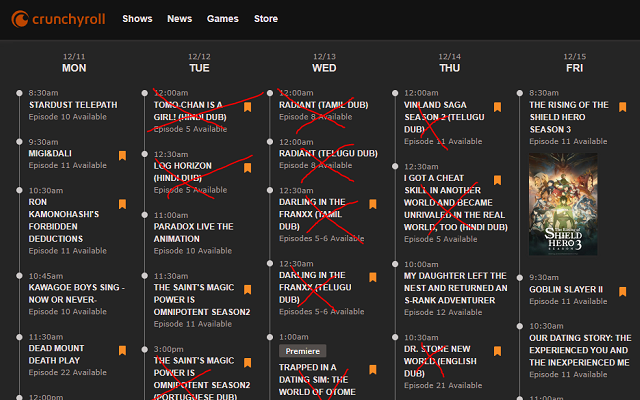Click "Episode 10 Available" under Stardust Telepath
Viewport: 640px width, 400px height.
tap(67, 117)
